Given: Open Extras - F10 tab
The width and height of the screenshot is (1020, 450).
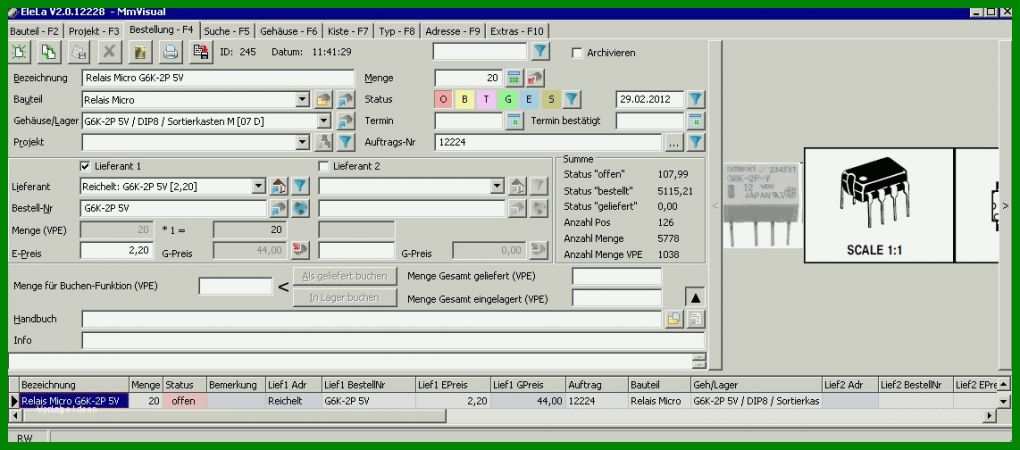Looking at the screenshot, I should click(517, 31).
